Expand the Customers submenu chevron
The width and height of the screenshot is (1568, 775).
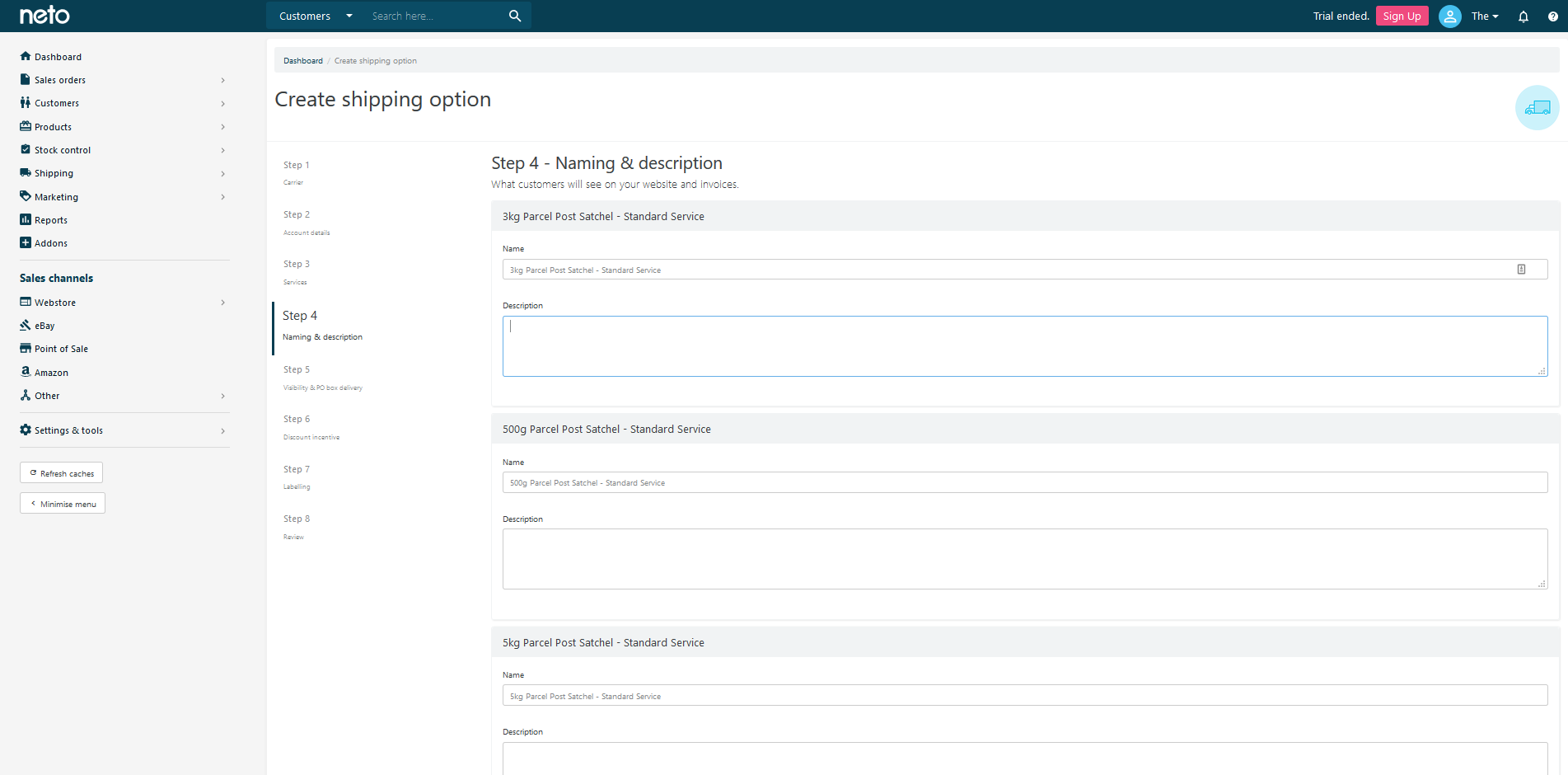[x=222, y=103]
